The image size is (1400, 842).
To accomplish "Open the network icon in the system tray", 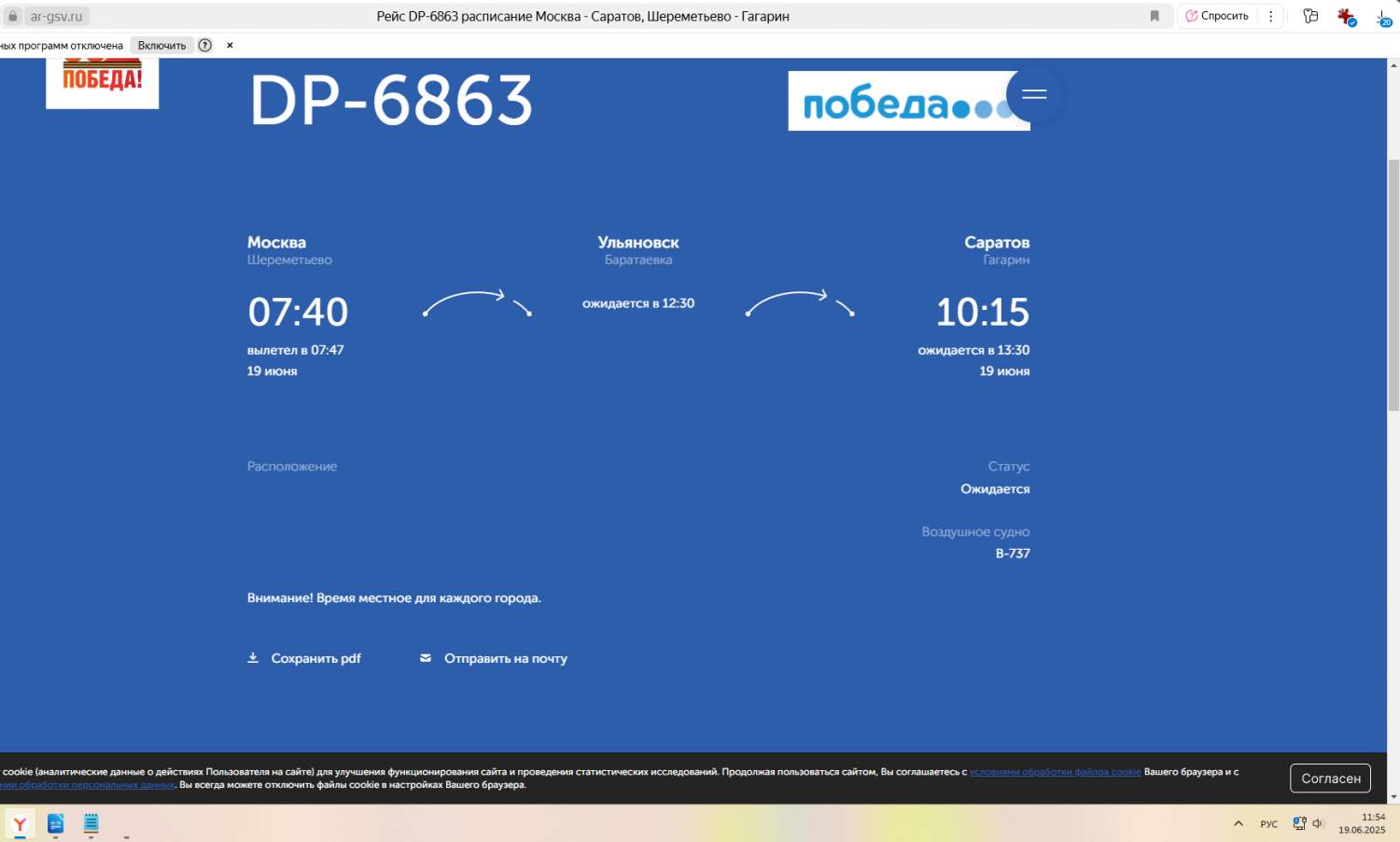I will coord(1299,823).
